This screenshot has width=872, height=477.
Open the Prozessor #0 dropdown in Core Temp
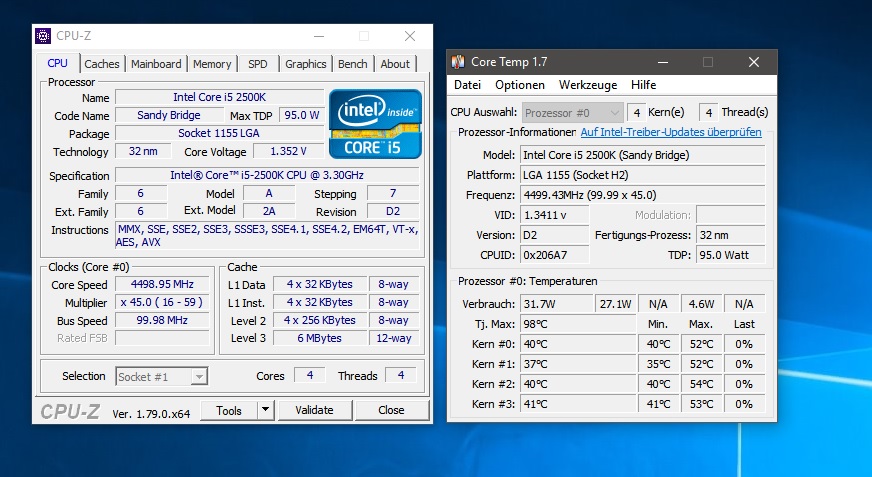point(572,113)
